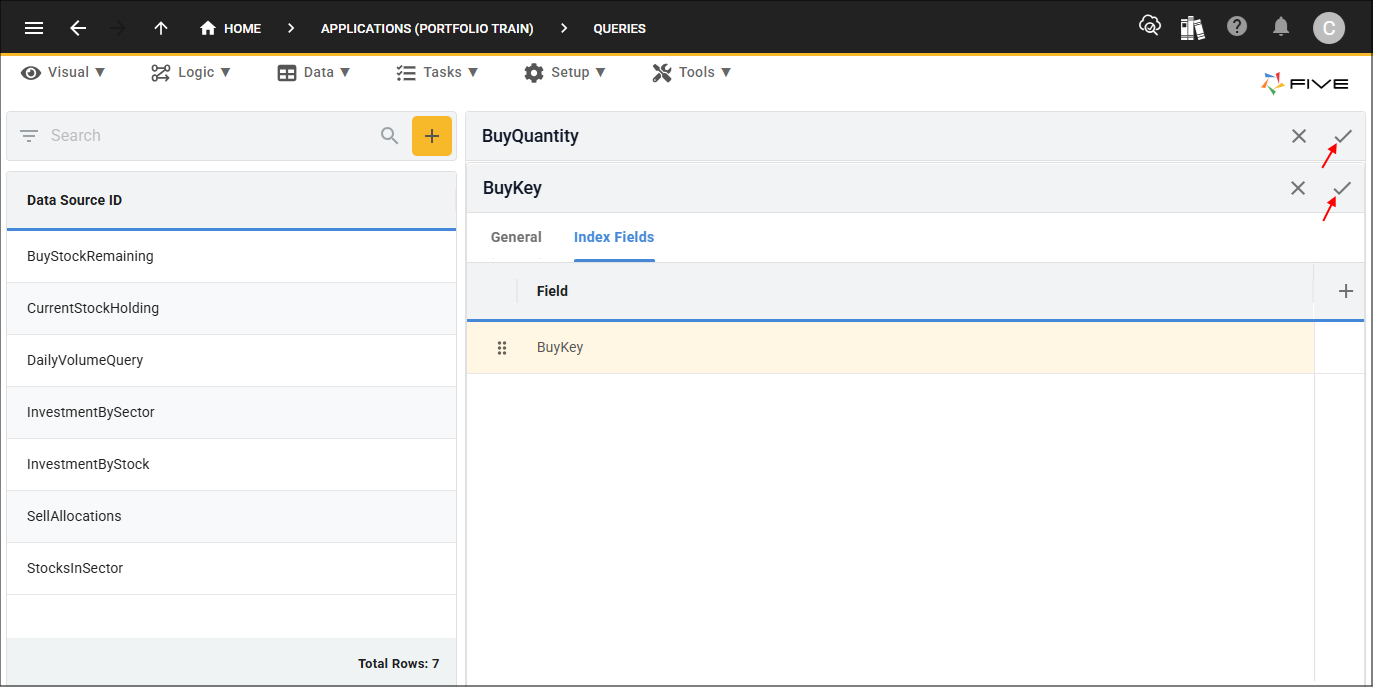Select the SellAllocations query
Screen dimensions: 1373x687
(231, 517)
